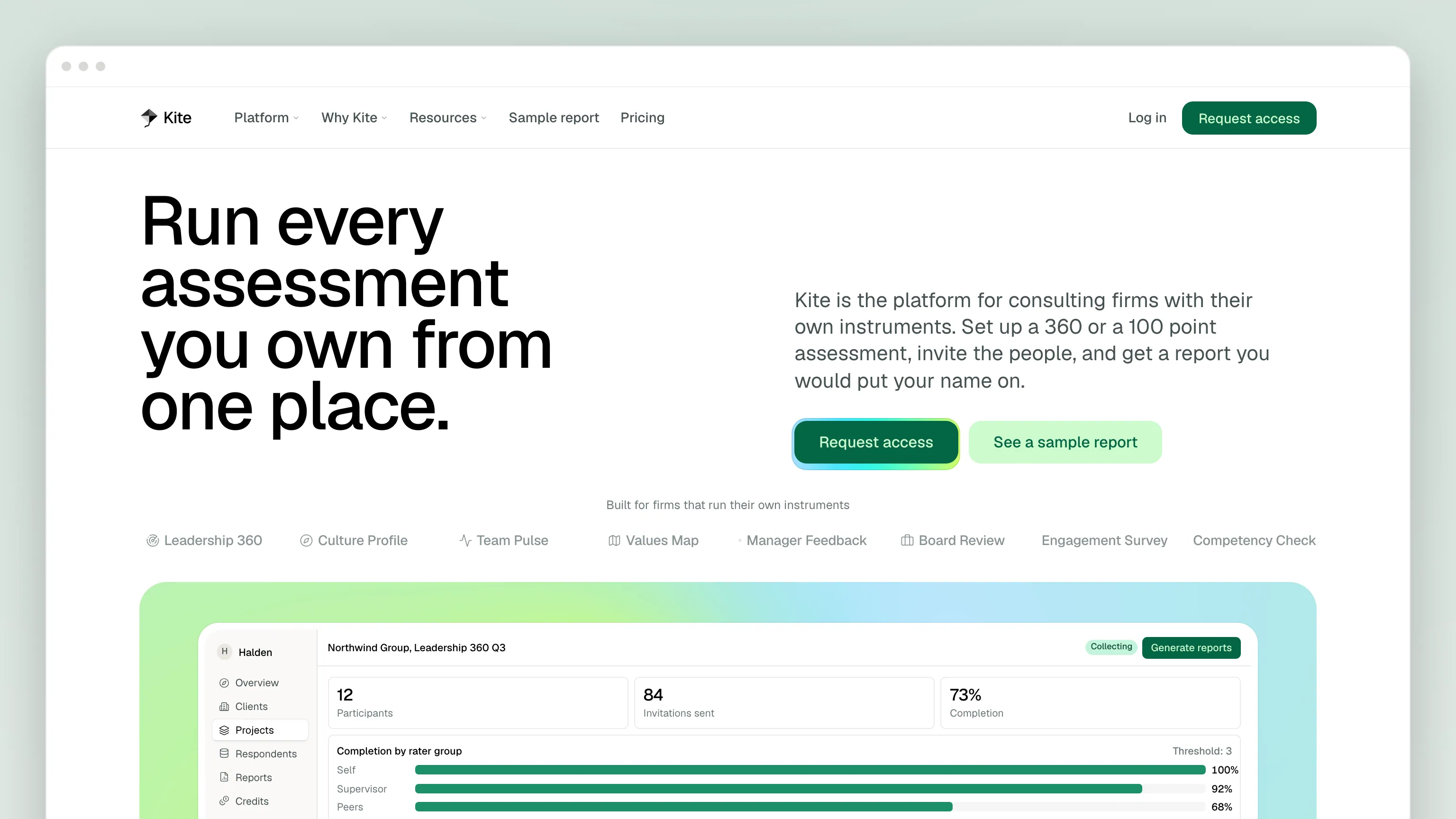Image resolution: width=1456 pixels, height=819 pixels.
Task: Expand the Platform dropdown chevron
Action: pyautogui.click(x=296, y=118)
